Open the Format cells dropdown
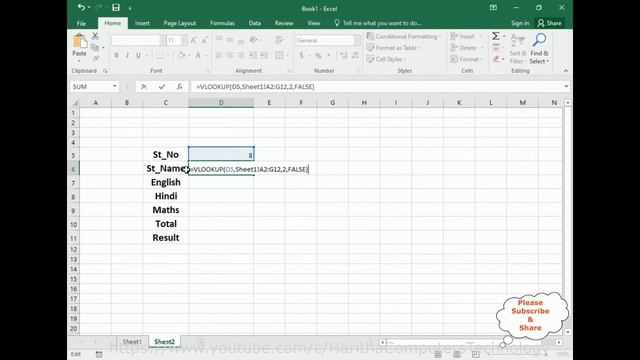 [465, 59]
